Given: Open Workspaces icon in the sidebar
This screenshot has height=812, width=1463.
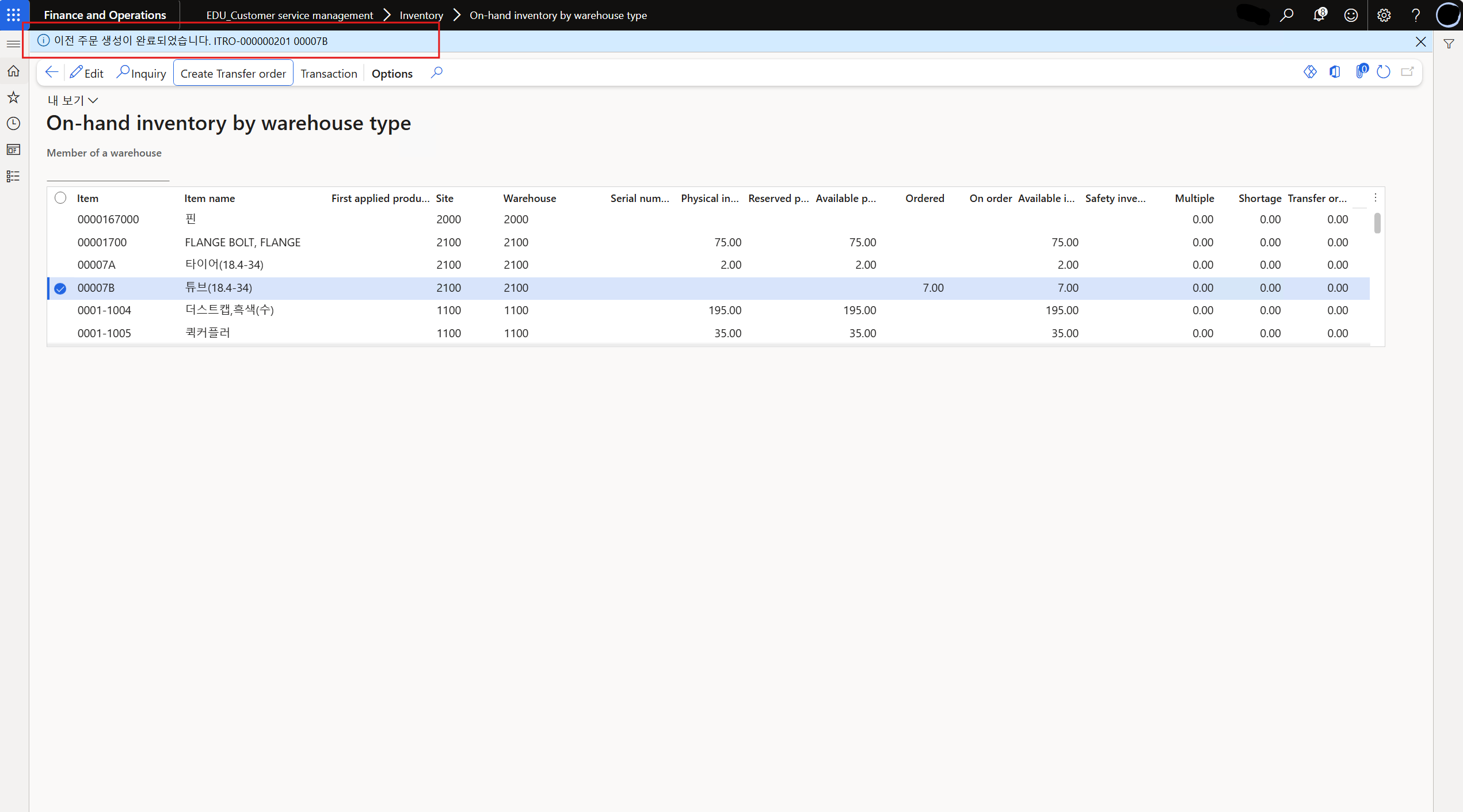Looking at the screenshot, I should 13,150.
